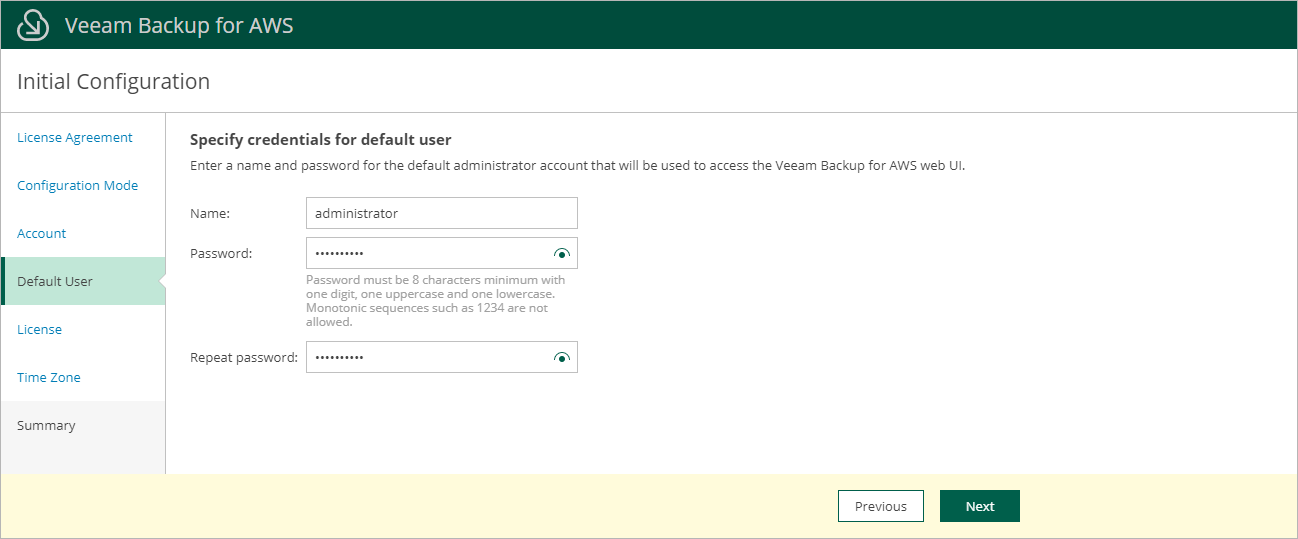Screen dimensions: 1298x539
Task: Reveal the Repeat password field characters
Action: pos(561,358)
